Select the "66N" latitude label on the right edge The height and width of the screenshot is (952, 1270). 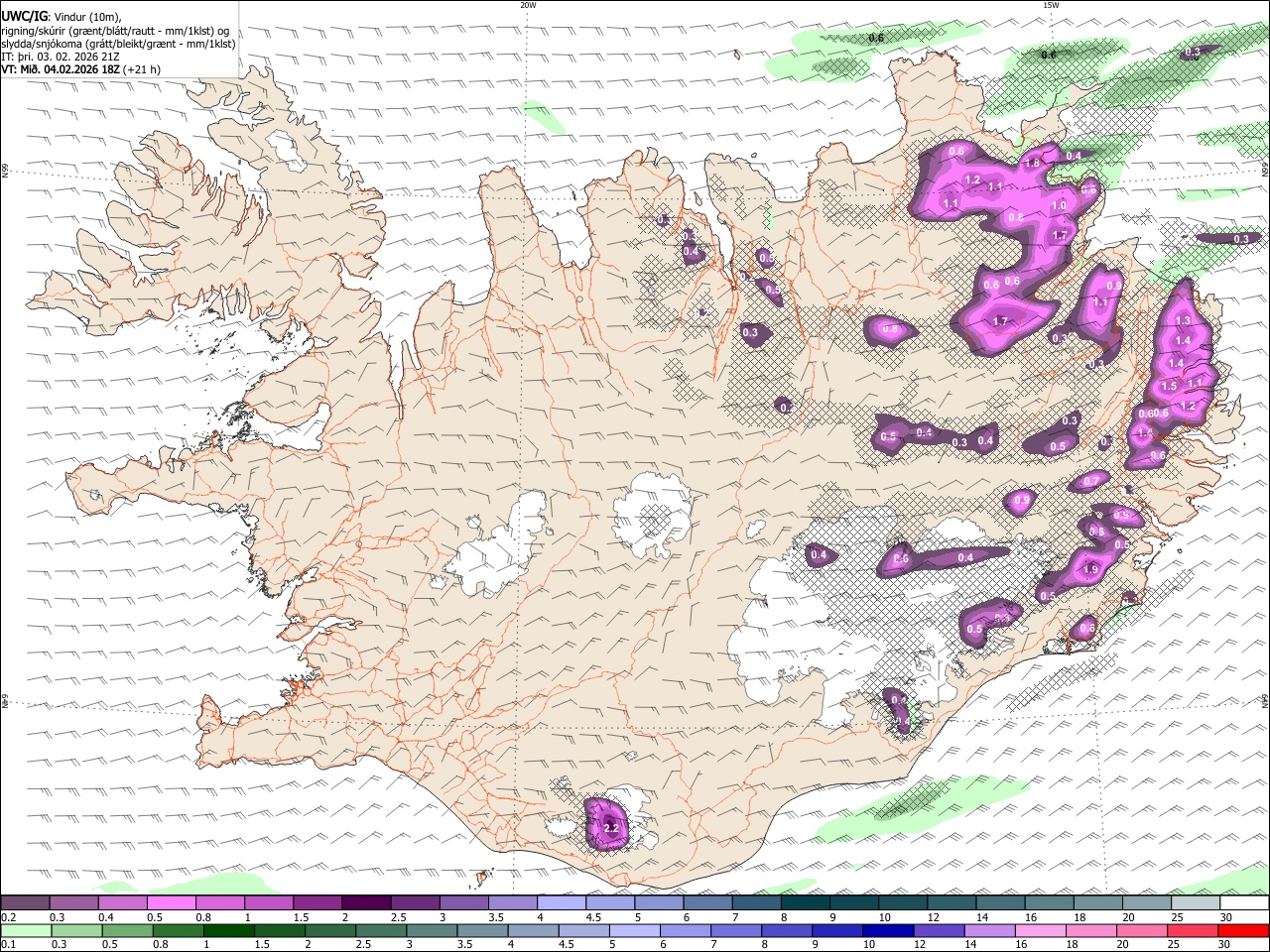coord(1265,170)
